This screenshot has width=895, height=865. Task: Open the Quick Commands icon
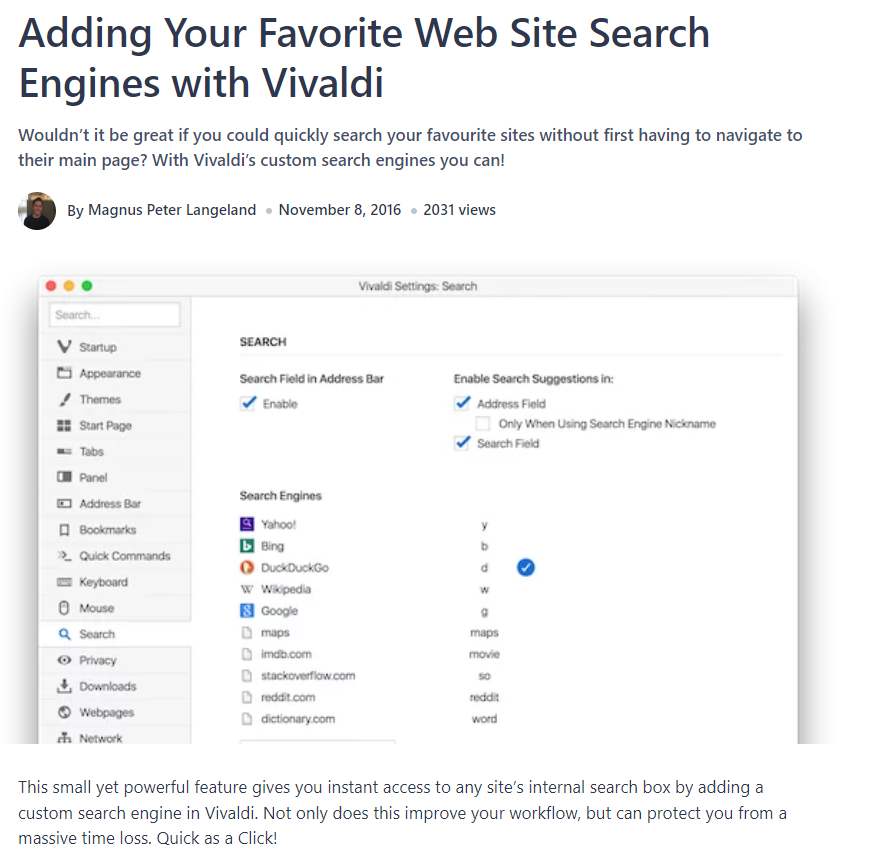click(x=64, y=556)
